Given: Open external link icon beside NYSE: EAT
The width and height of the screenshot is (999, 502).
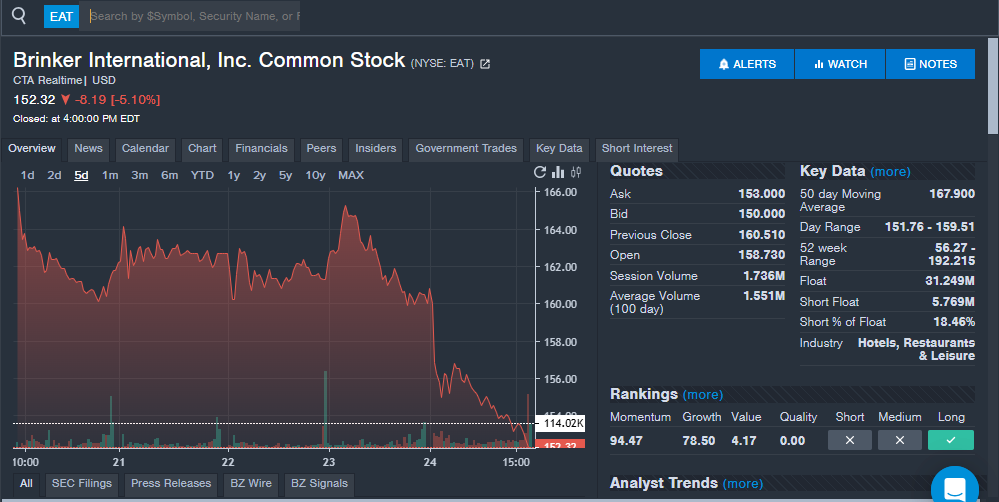Looking at the screenshot, I should click(485, 64).
